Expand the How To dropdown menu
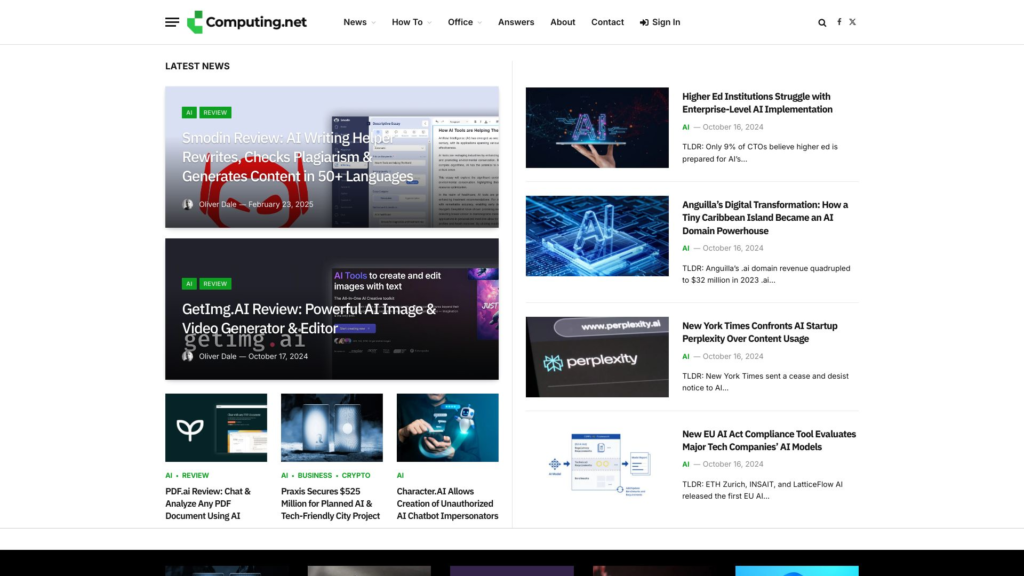The height and width of the screenshot is (576, 1024). [411, 22]
